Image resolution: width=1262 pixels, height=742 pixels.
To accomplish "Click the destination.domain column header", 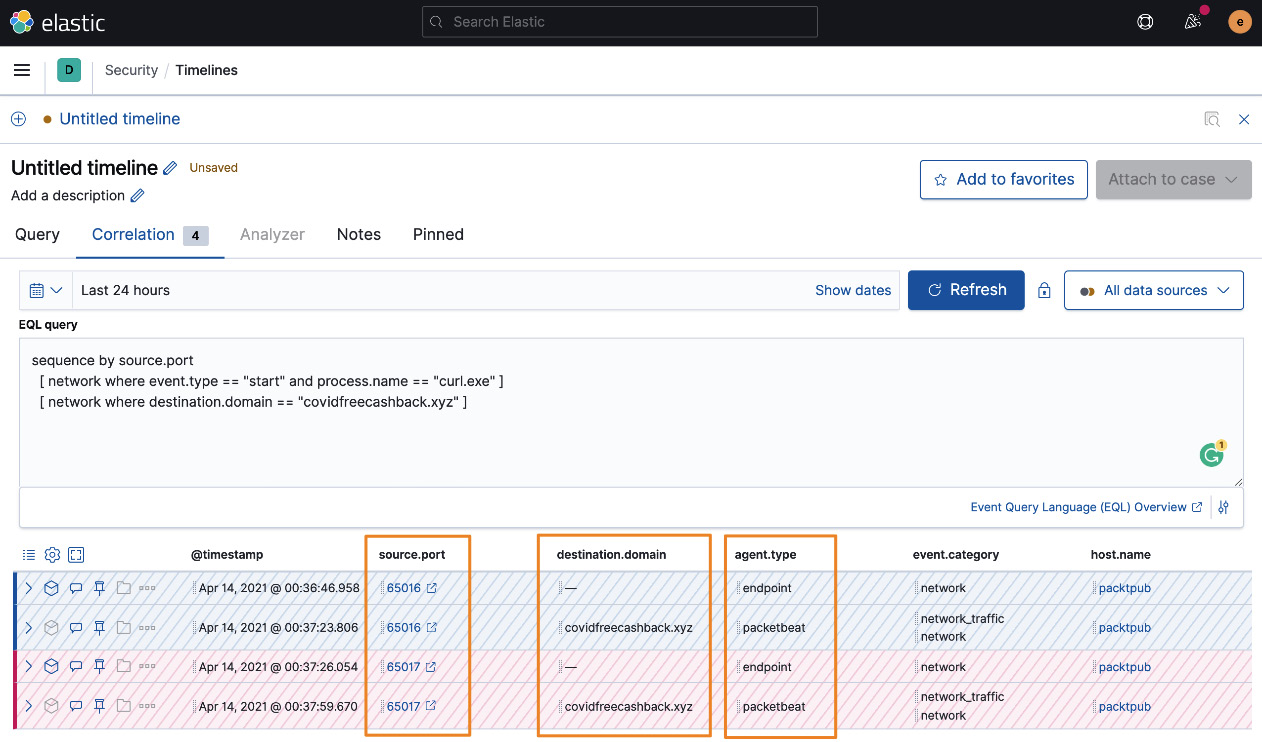I will (x=611, y=554).
